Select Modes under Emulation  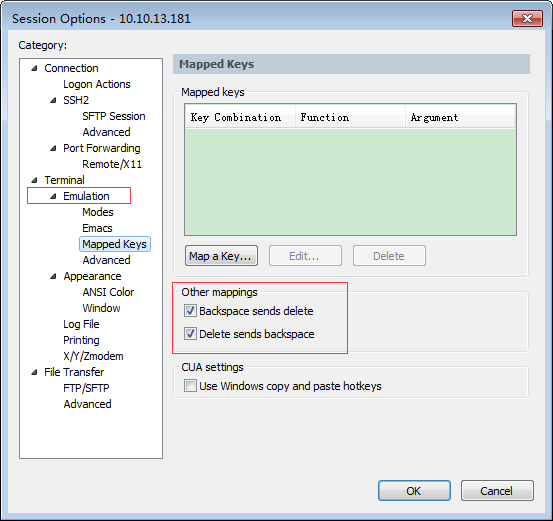[98, 212]
